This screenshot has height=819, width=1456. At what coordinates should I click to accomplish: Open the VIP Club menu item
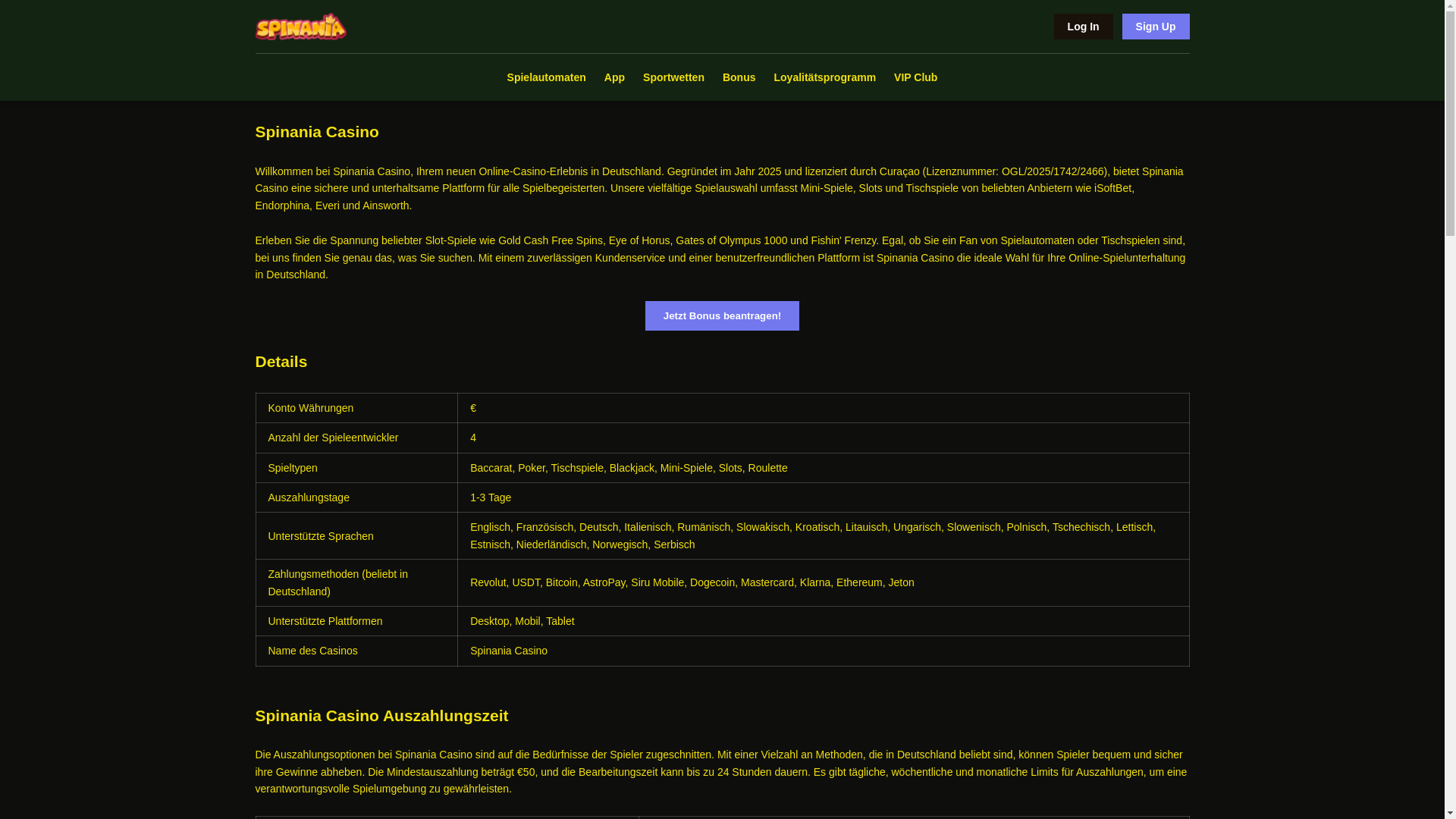pyautogui.click(x=915, y=77)
